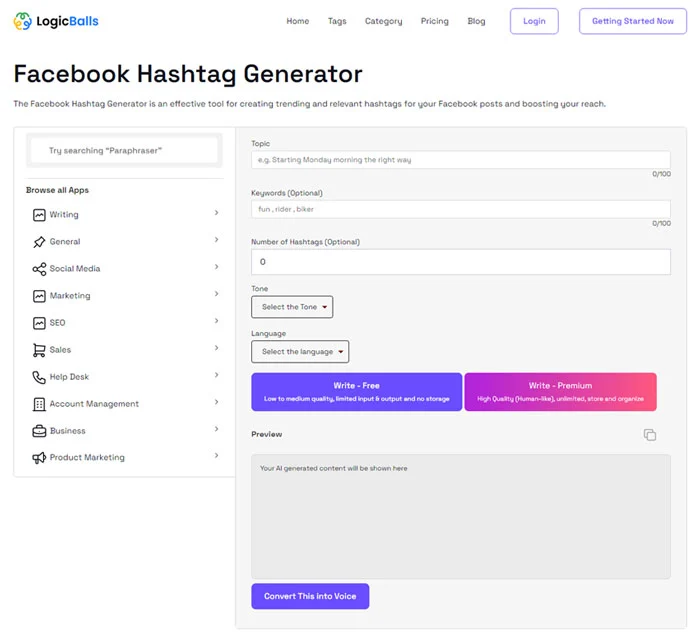Click the Sales cart icon
700x637 pixels.
coord(39,350)
